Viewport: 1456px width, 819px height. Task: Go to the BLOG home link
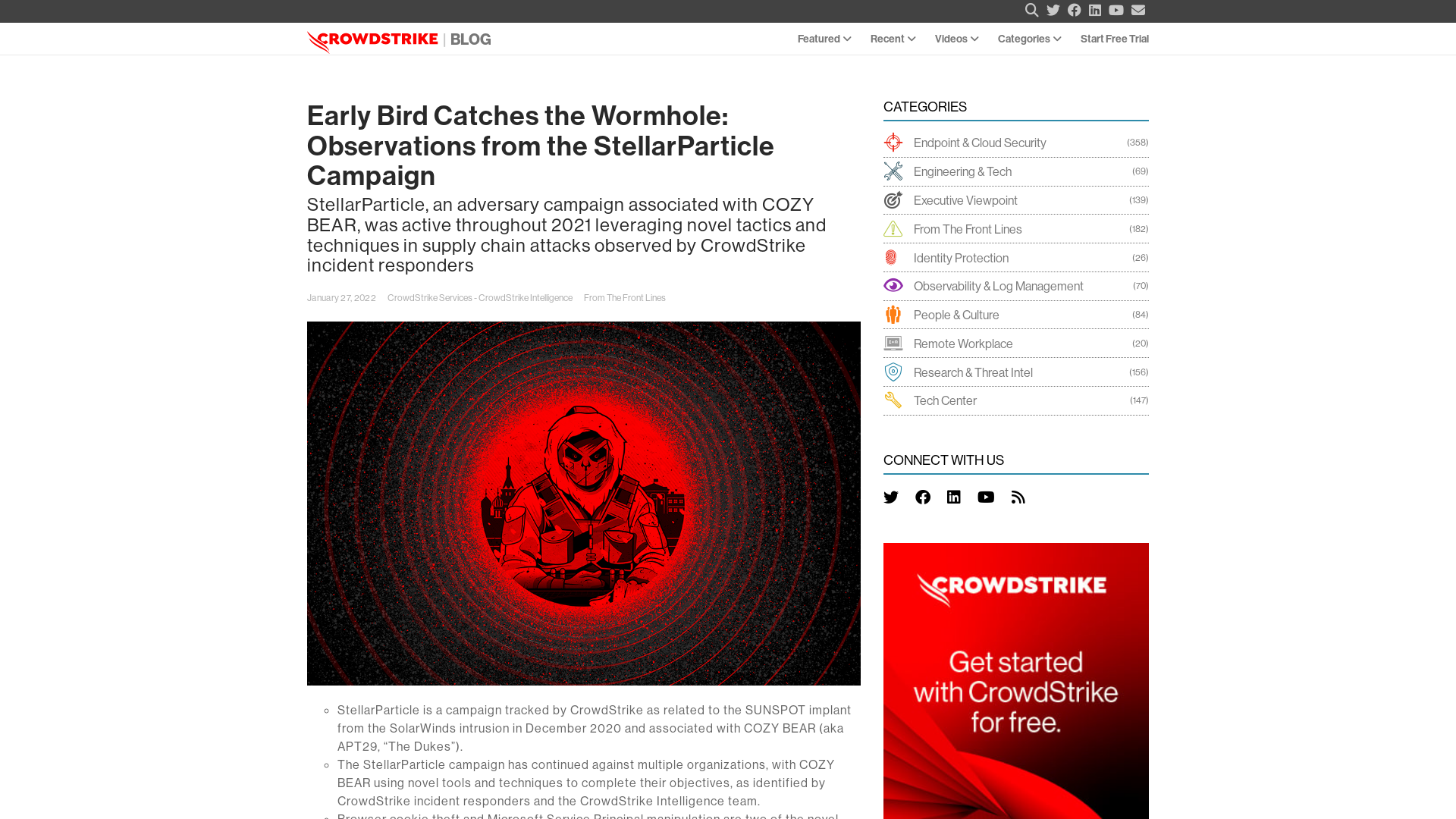point(471,39)
